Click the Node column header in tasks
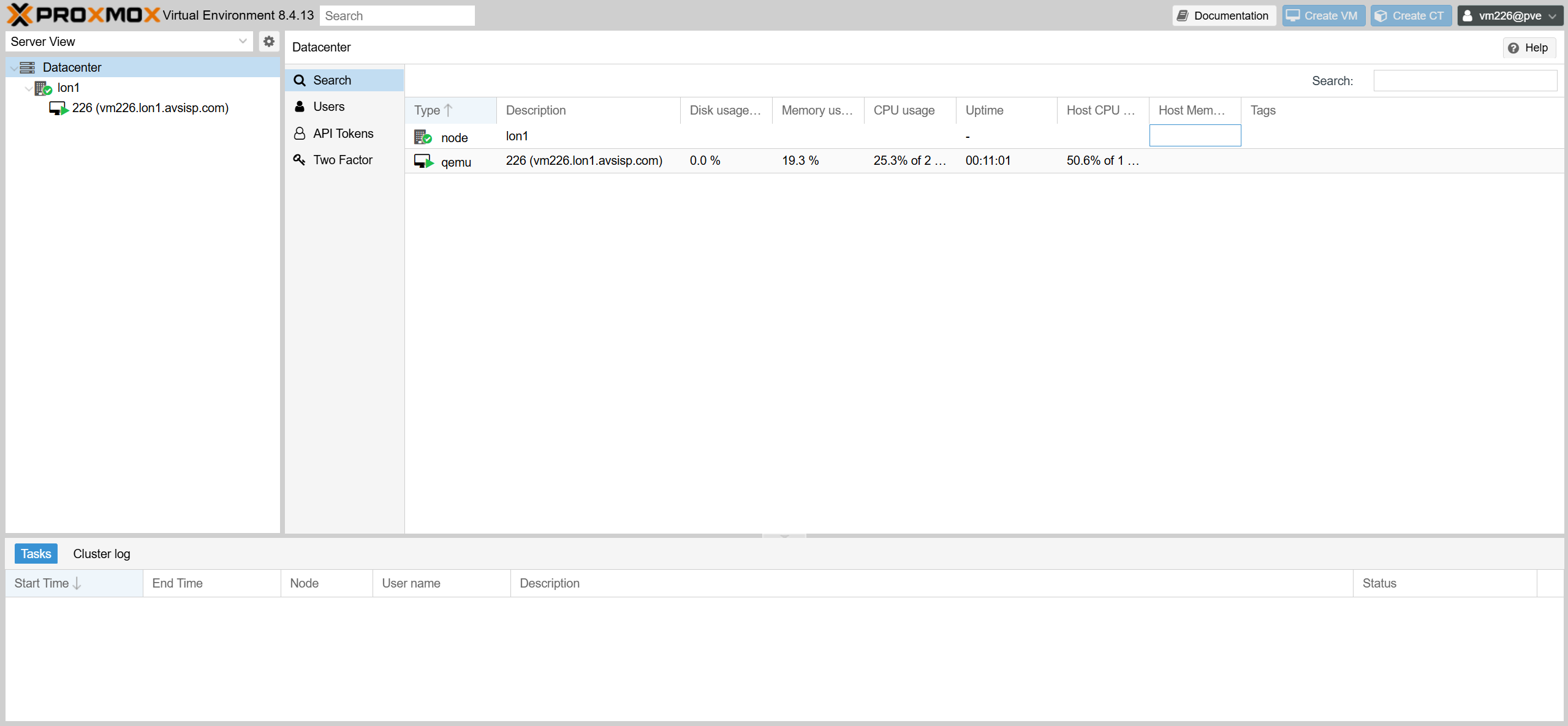Image resolution: width=1568 pixels, height=726 pixels. click(327, 583)
